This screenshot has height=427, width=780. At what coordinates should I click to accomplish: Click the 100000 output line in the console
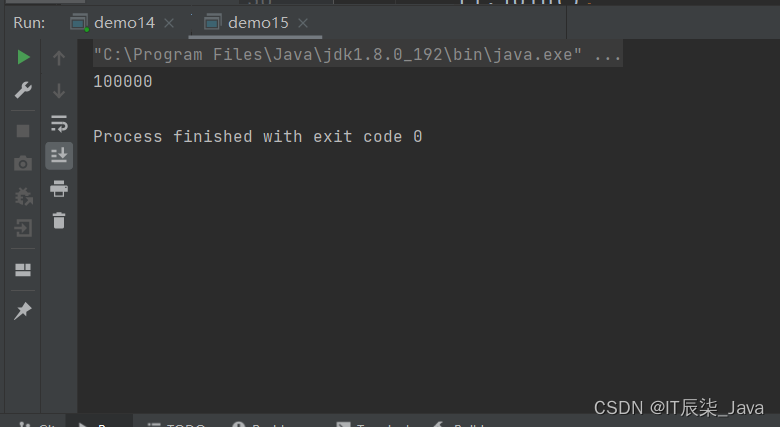[123, 82]
